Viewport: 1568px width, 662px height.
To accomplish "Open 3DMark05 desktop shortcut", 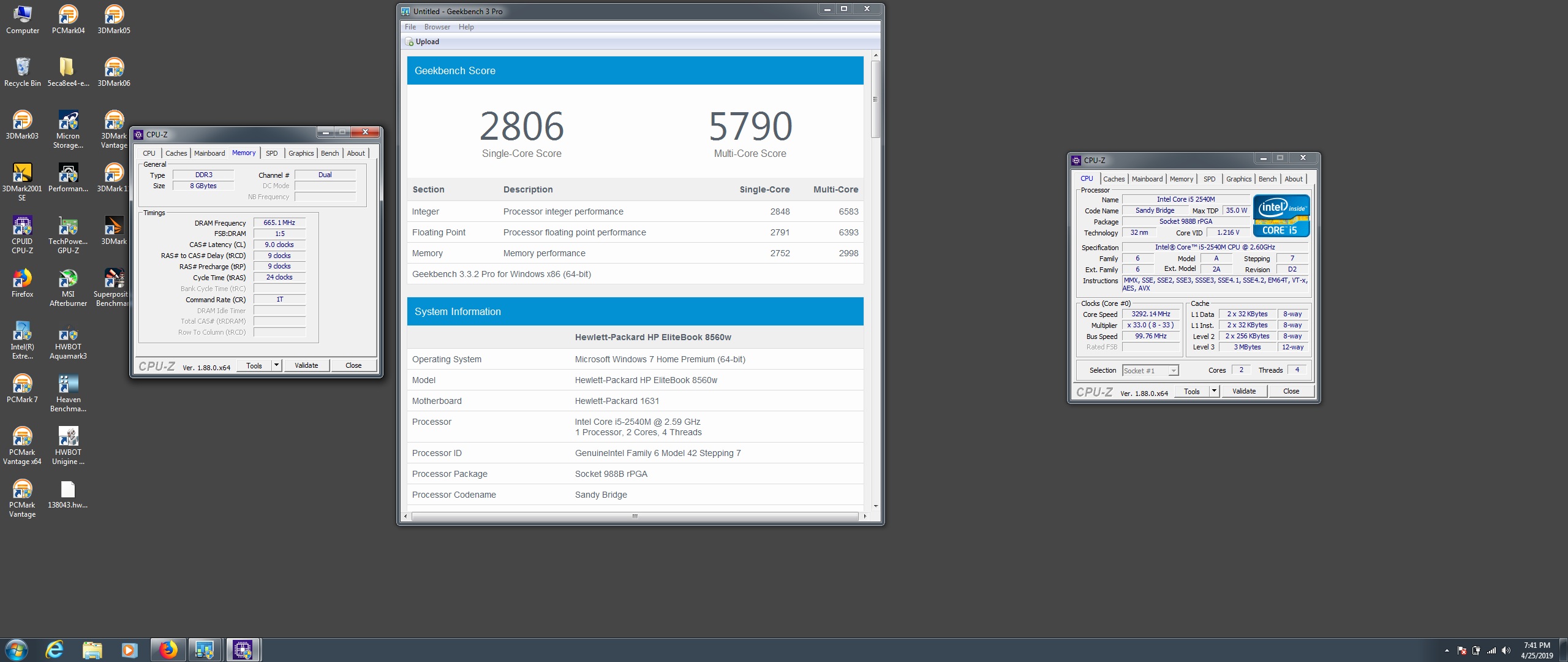I will coord(114,20).
